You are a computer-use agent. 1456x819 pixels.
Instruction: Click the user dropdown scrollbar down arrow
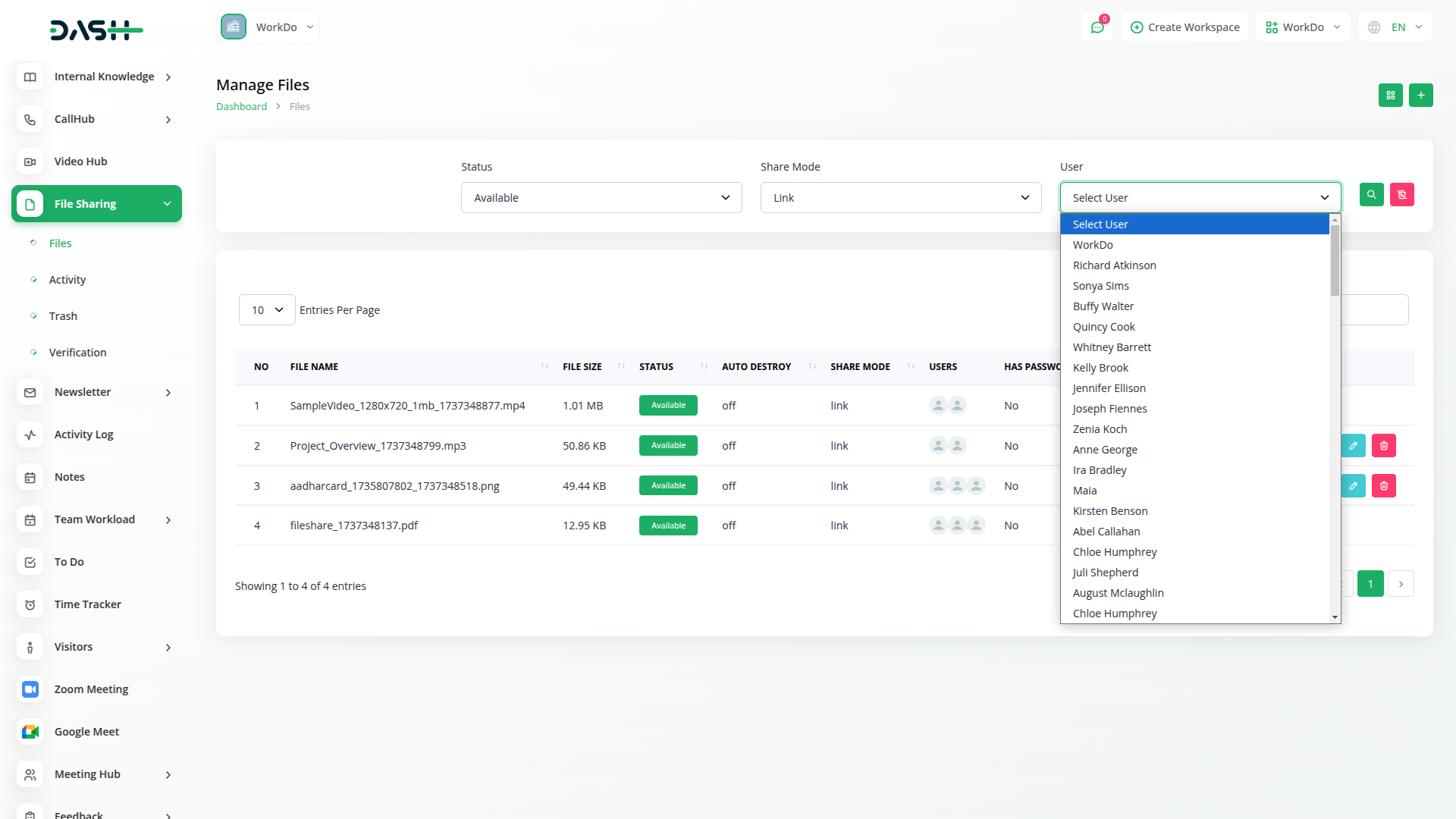pyautogui.click(x=1335, y=617)
